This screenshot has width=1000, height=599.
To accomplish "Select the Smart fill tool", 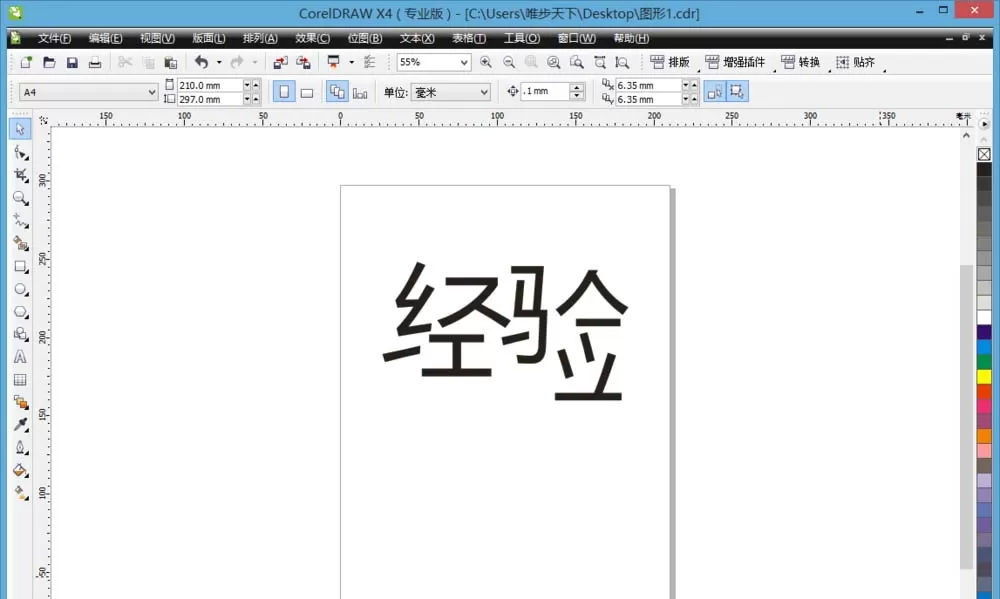I will click(x=20, y=243).
